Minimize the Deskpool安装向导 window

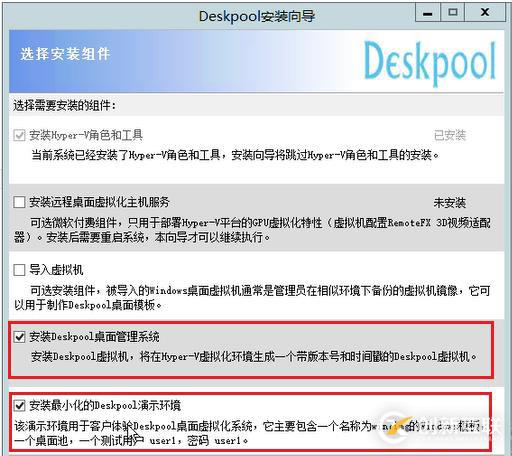point(428,13)
